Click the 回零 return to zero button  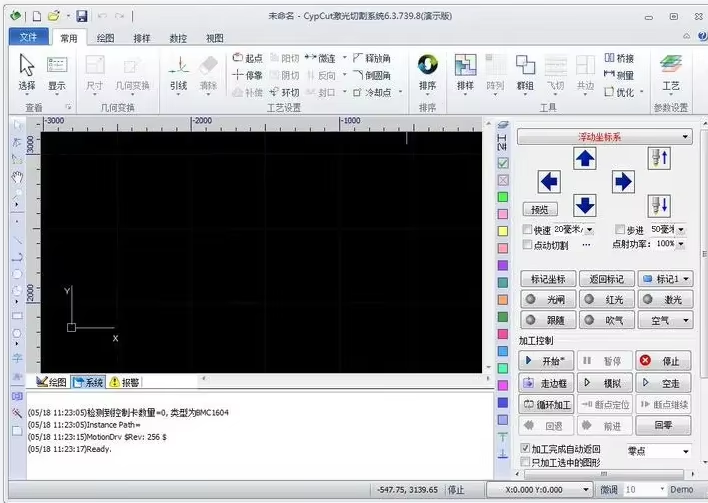664,425
